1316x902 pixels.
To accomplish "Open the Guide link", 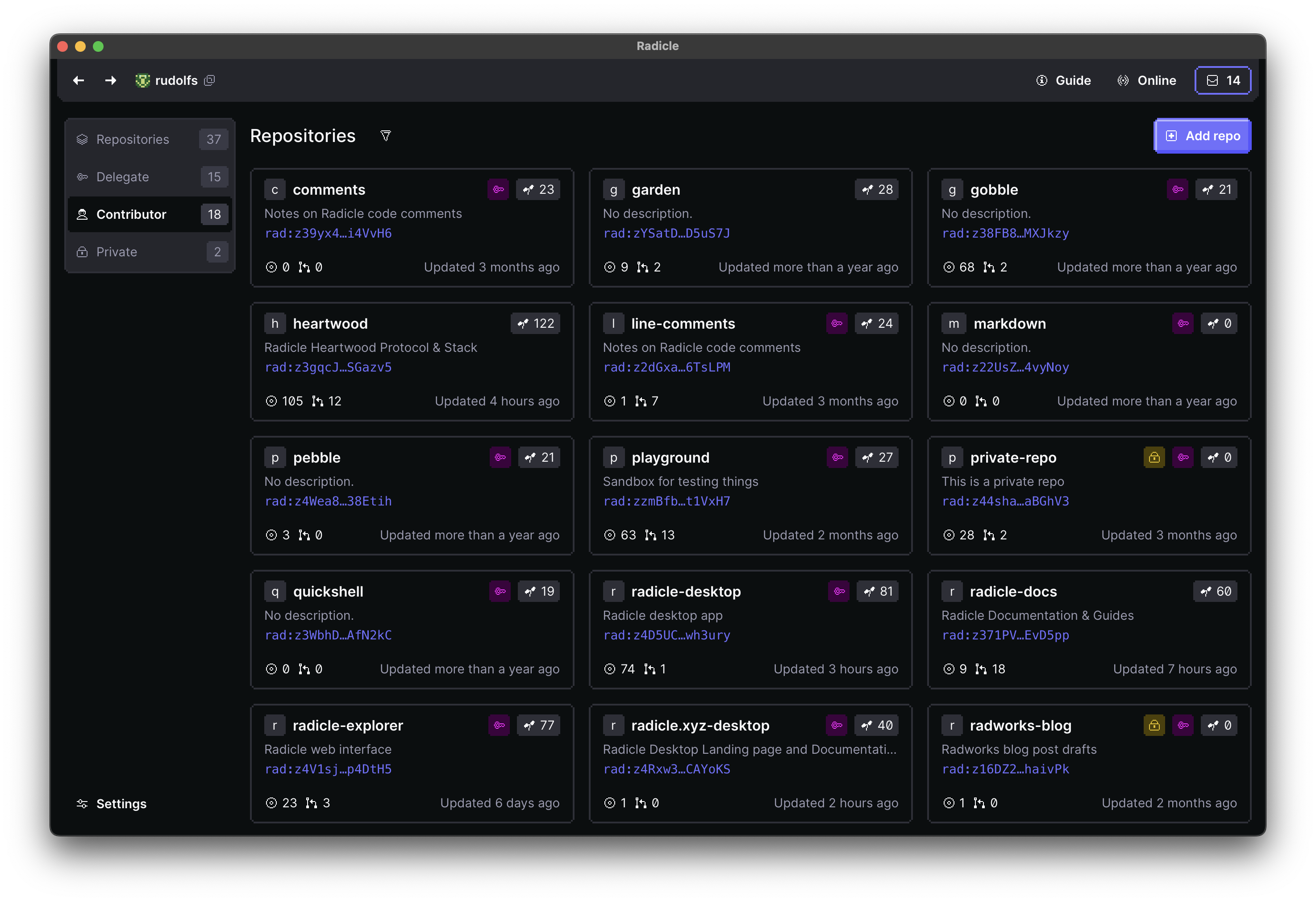I will (1063, 80).
